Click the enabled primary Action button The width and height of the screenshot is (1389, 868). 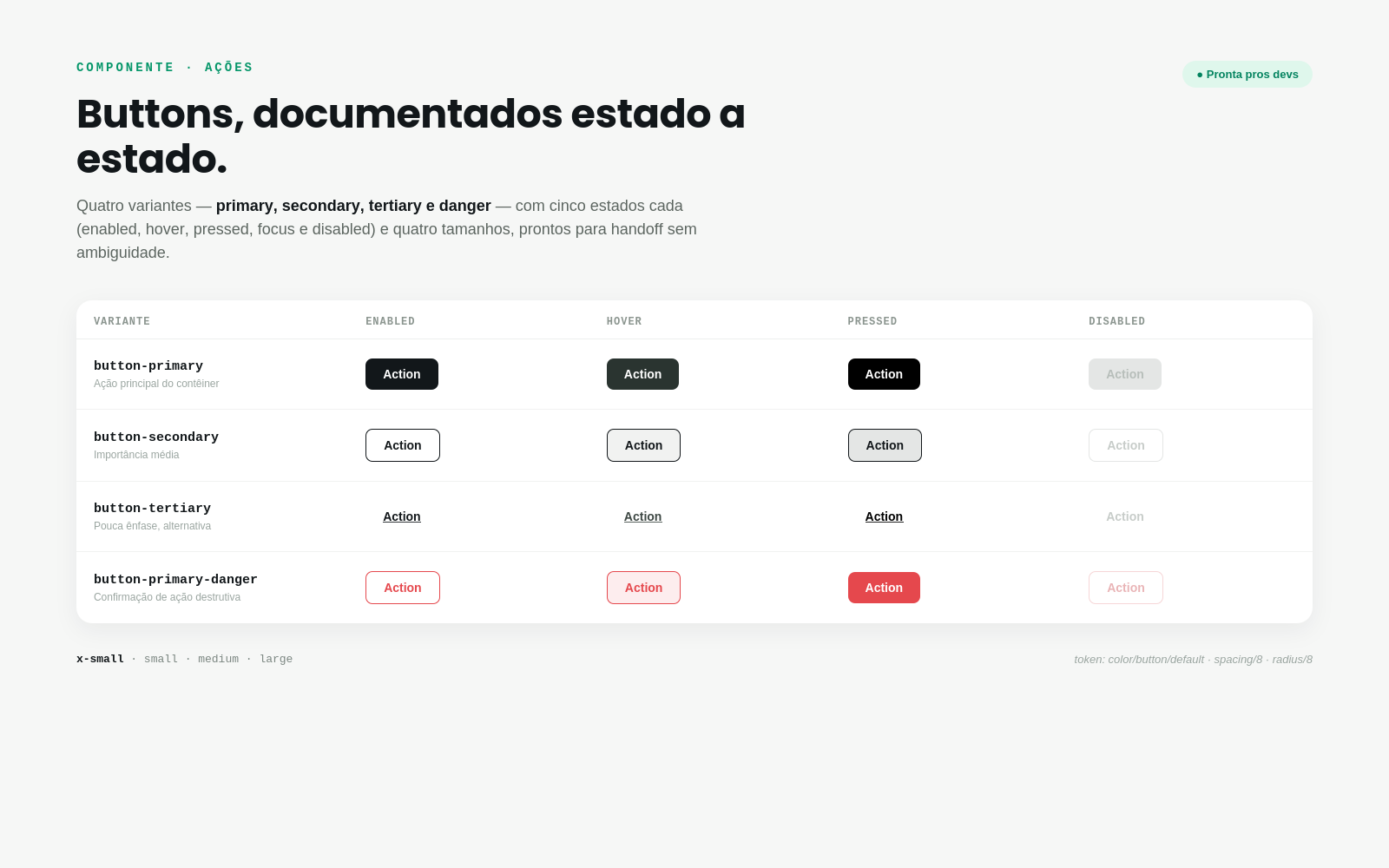(402, 374)
